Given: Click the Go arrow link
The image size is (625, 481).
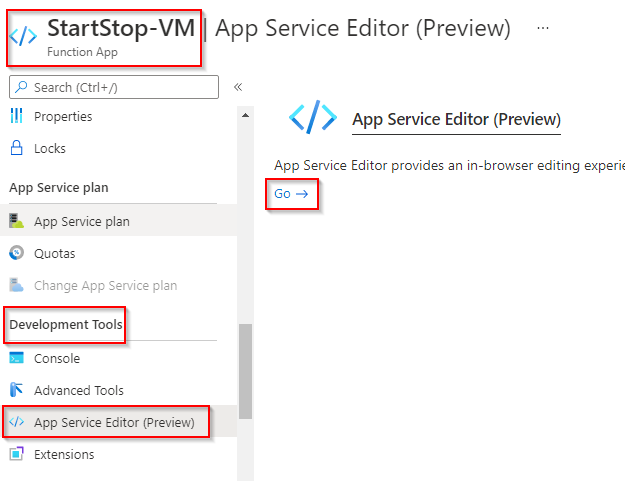Looking at the screenshot, I should (x=291, y=194).
